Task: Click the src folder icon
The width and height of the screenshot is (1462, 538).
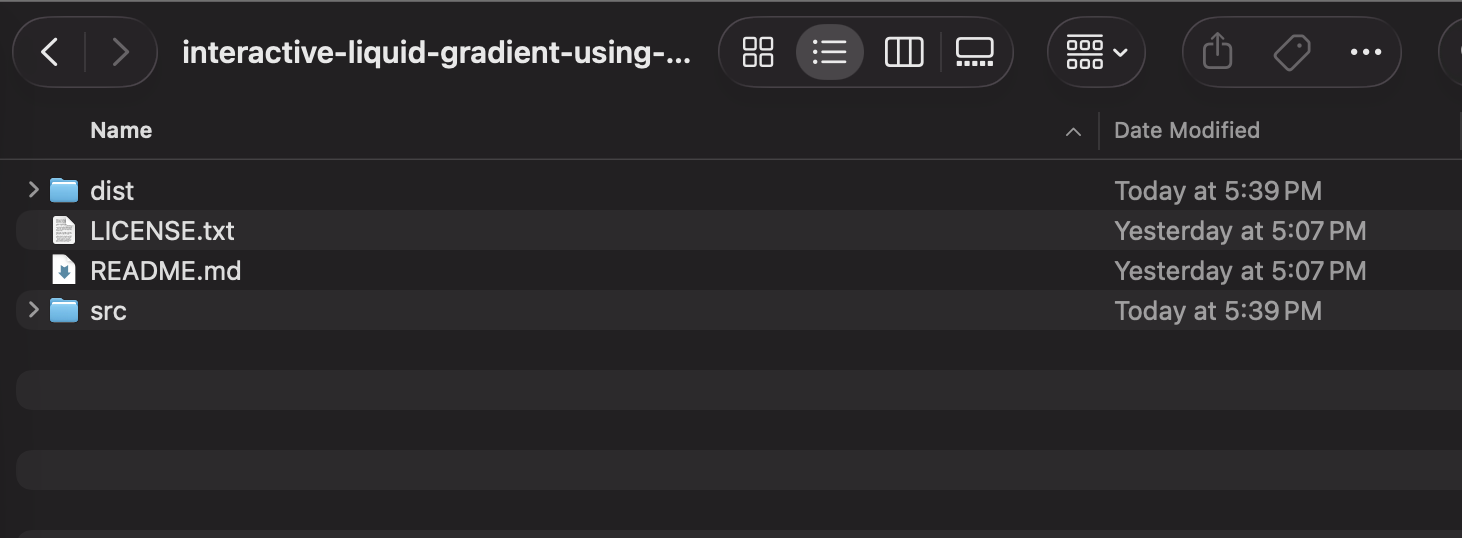Action: coord(64,310)
